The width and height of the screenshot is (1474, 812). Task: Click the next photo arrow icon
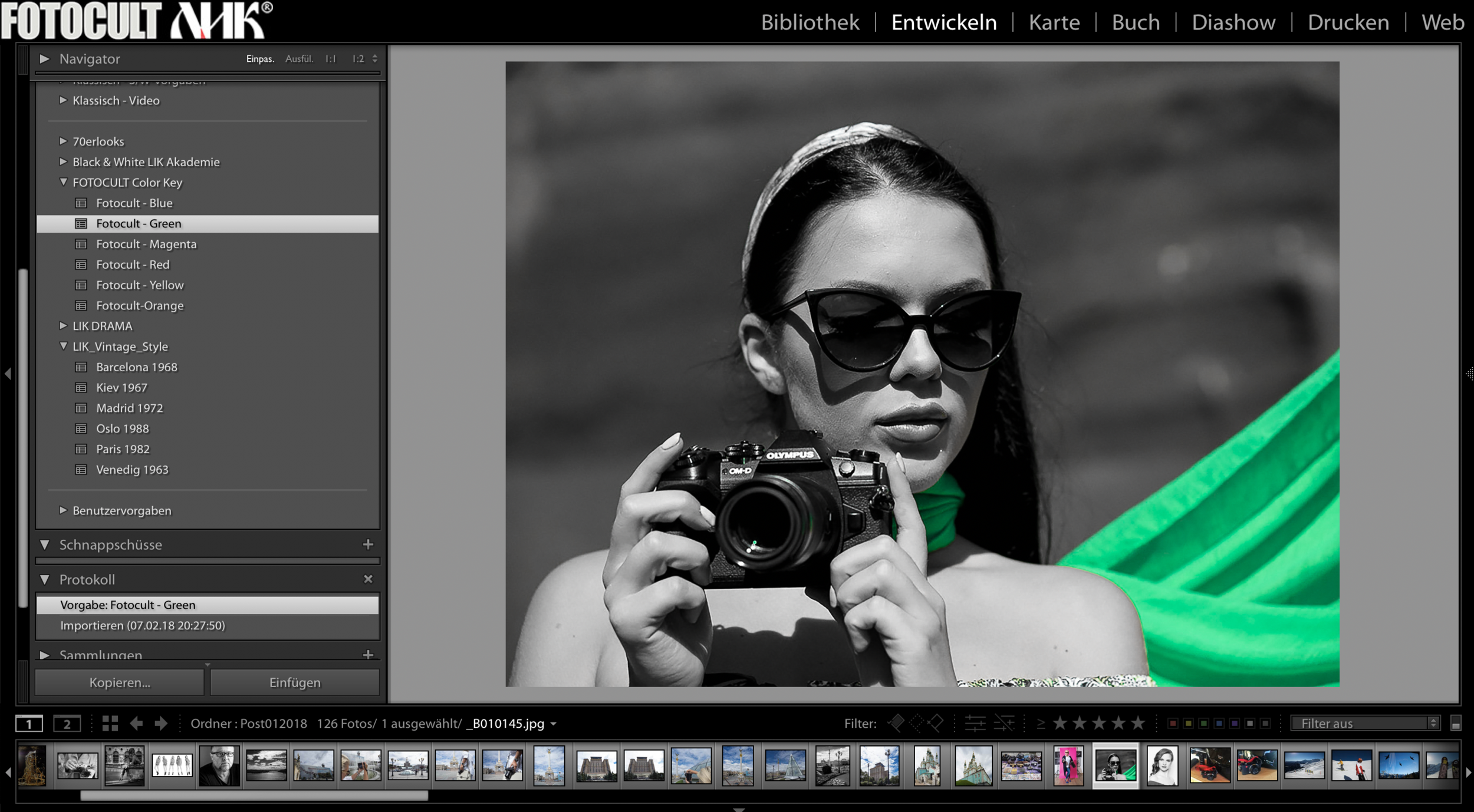(162, 723)
